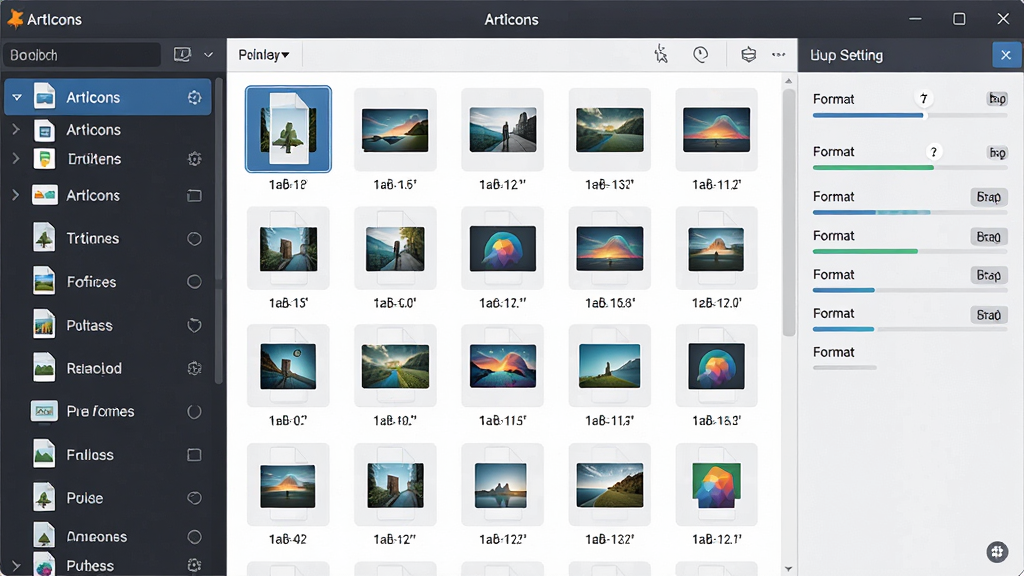This screenshot has width=1024, height=576.
Task: Click the scrollbar down arrow in thumbnail grid
Action: pos(788,569)
